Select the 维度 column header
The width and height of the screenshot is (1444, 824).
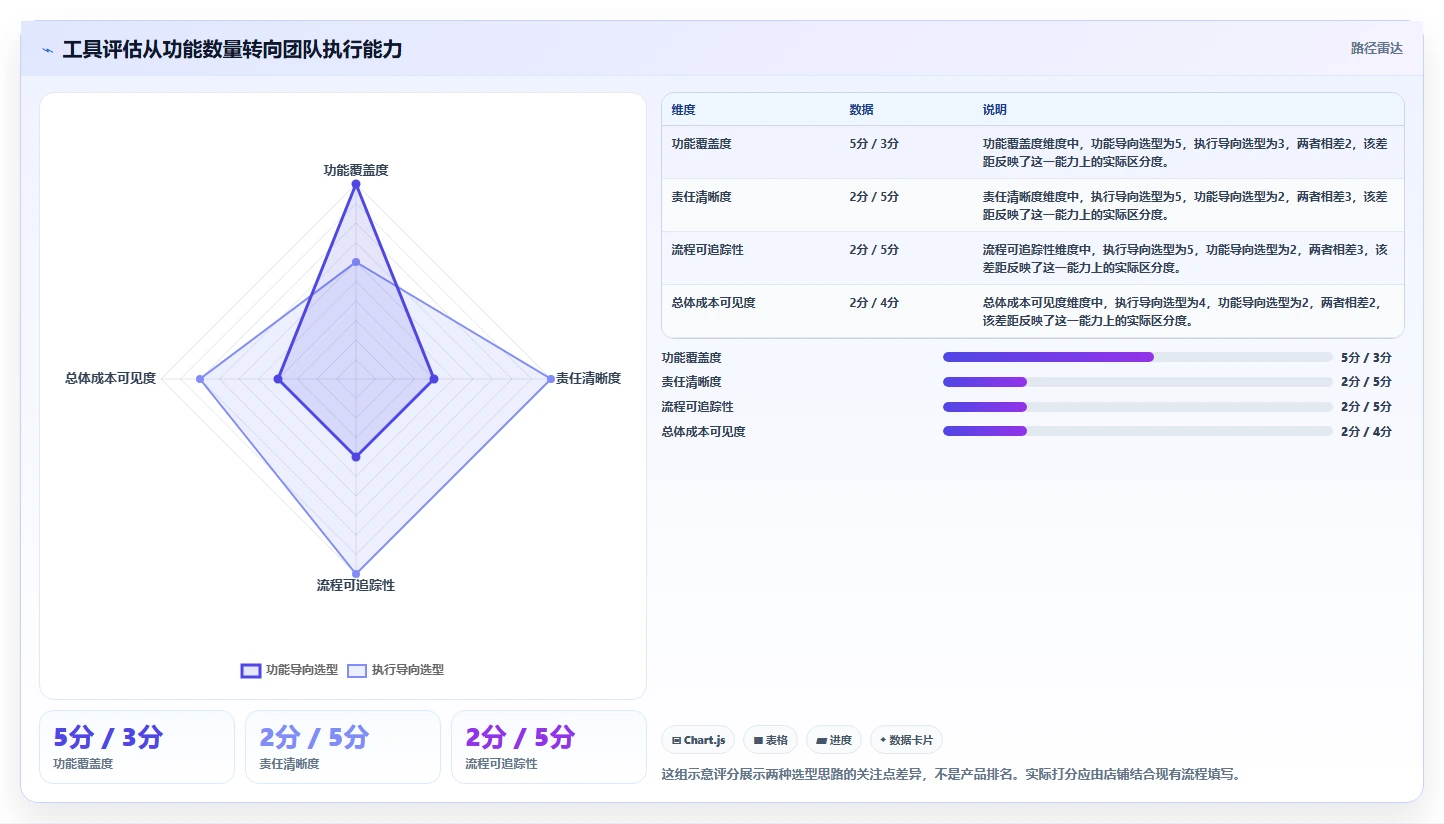[684, 110]
